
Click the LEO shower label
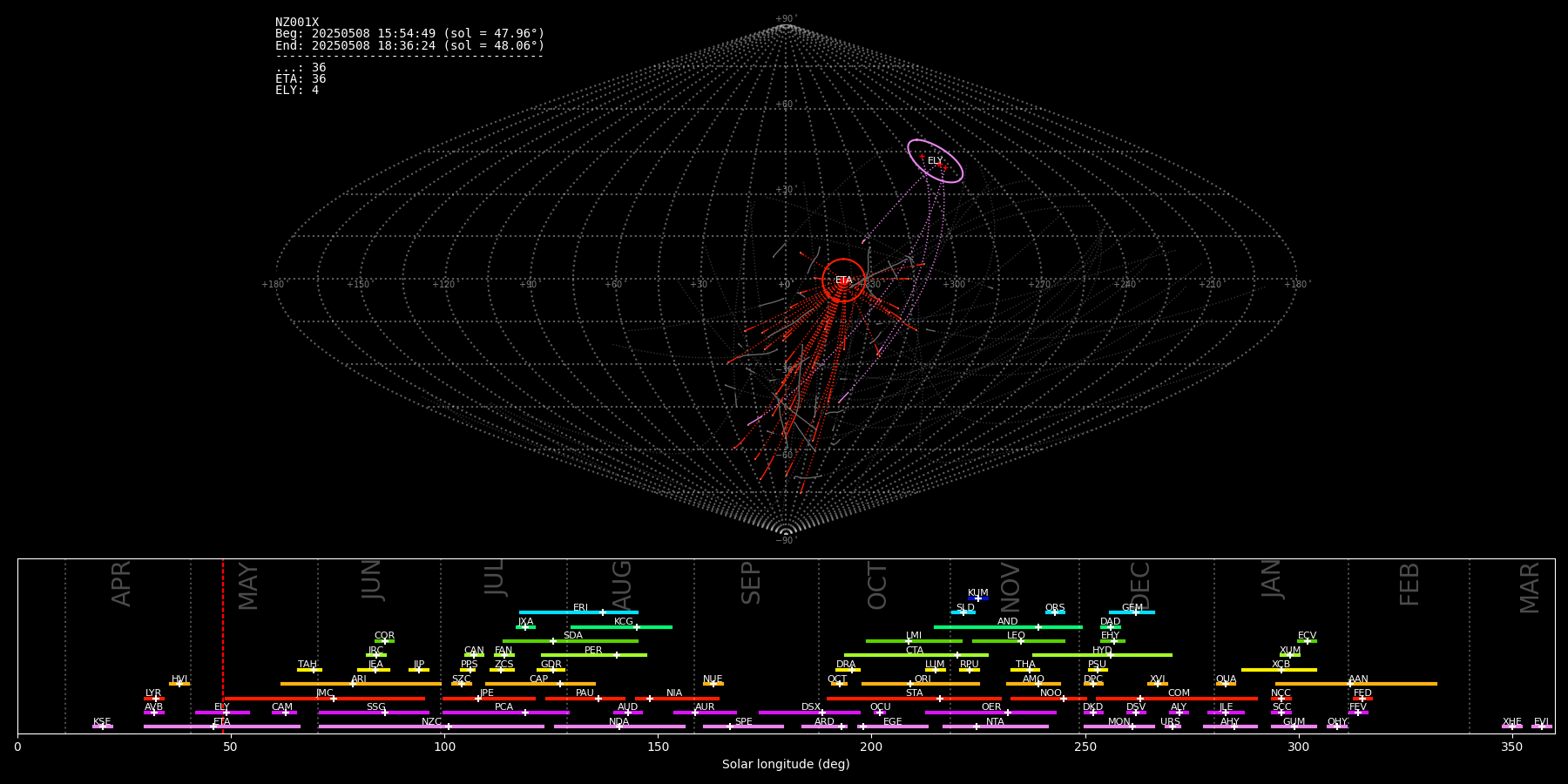click(1017, 636)
